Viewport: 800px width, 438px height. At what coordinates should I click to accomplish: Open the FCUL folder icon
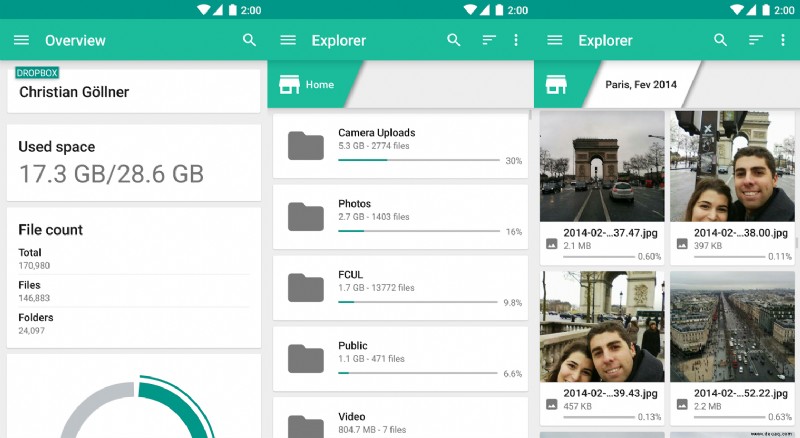(306, 288)
